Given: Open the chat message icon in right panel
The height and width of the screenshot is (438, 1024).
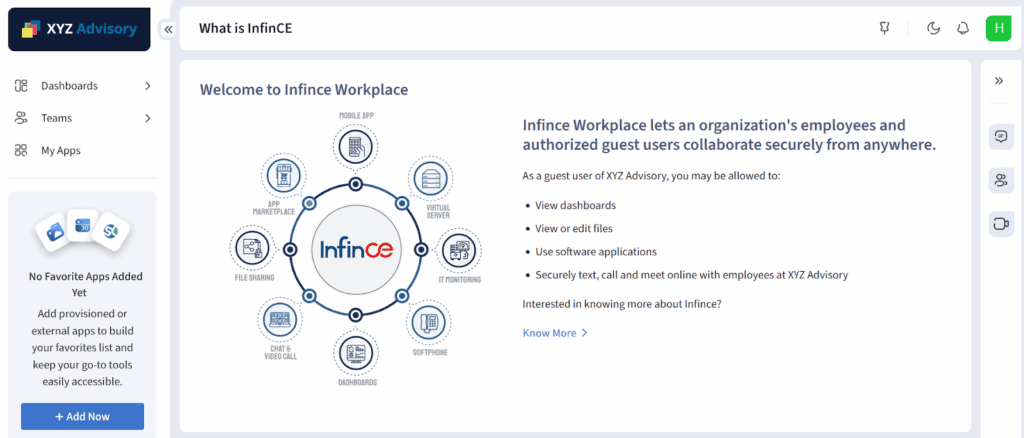Looking at the screenshot, I should coord(1000,137).
